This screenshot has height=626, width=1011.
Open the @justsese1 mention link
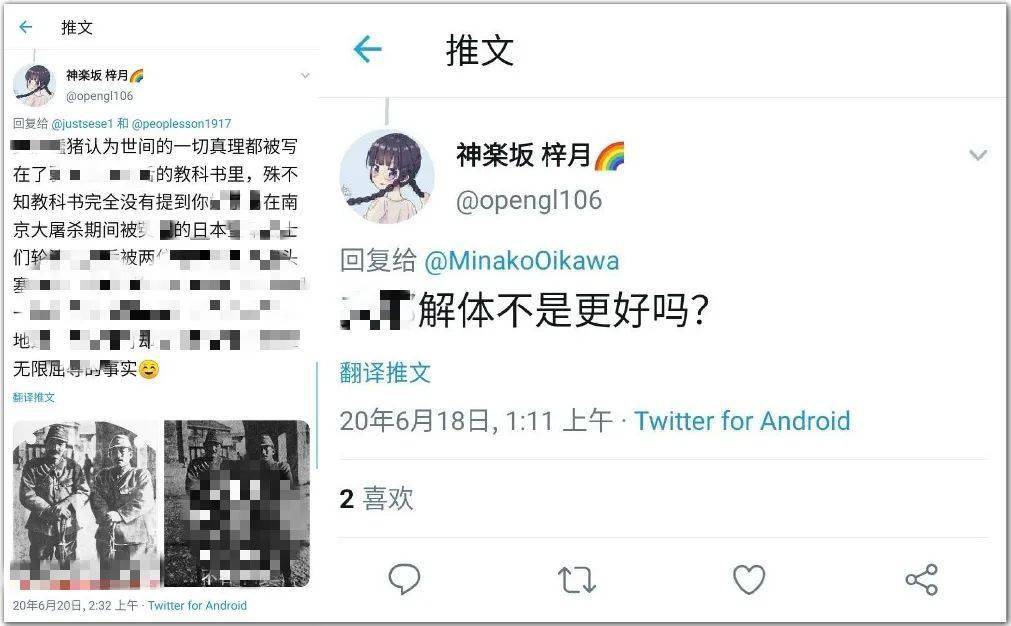coord(82,123)
